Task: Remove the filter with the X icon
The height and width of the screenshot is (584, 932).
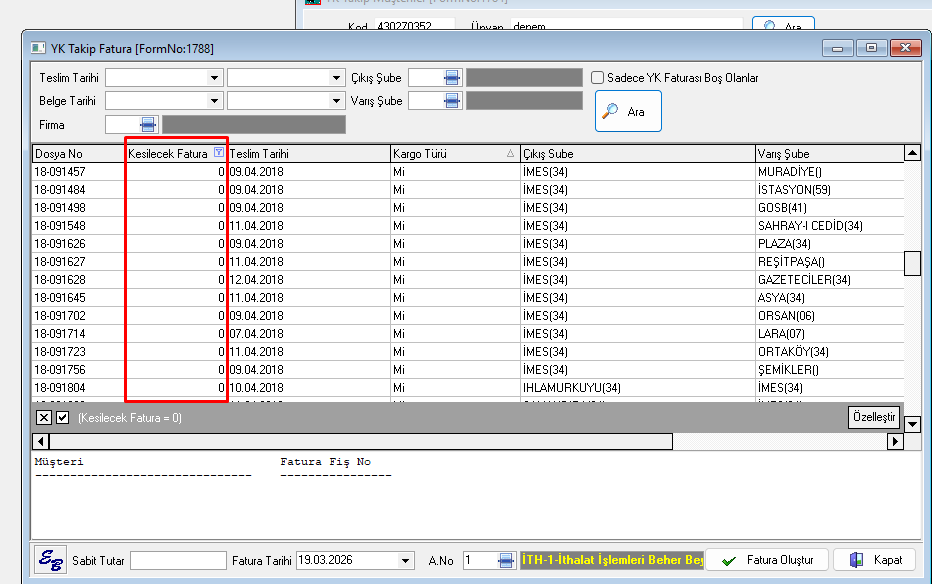Action: click(44, 417)
